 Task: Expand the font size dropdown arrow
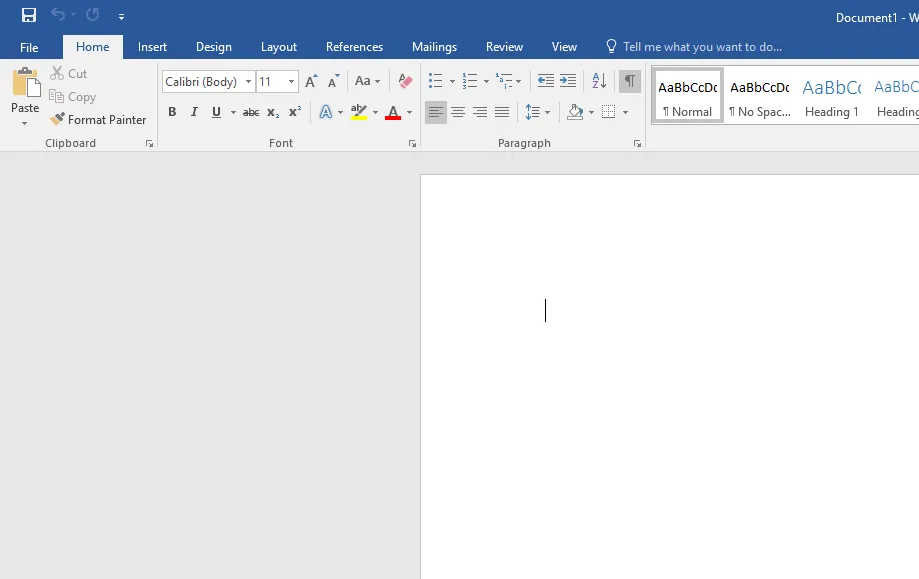(291, 81)
